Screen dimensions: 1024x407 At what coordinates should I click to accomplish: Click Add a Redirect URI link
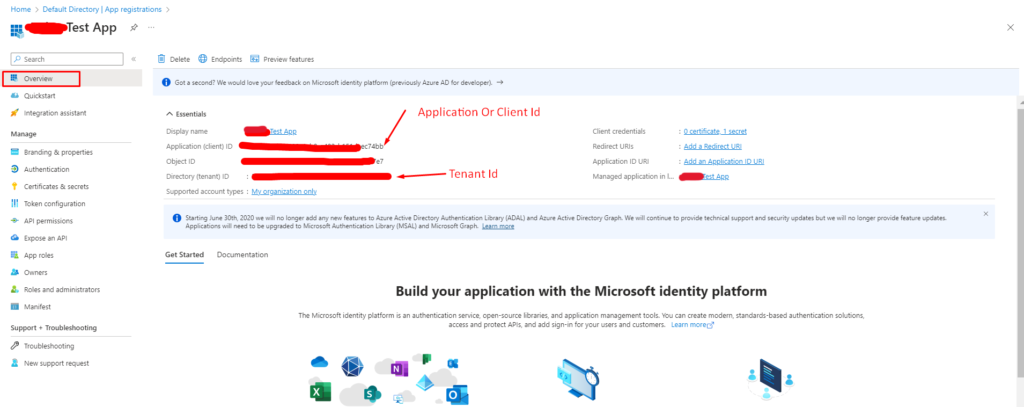pyautogui.click(x=712, y=146)
